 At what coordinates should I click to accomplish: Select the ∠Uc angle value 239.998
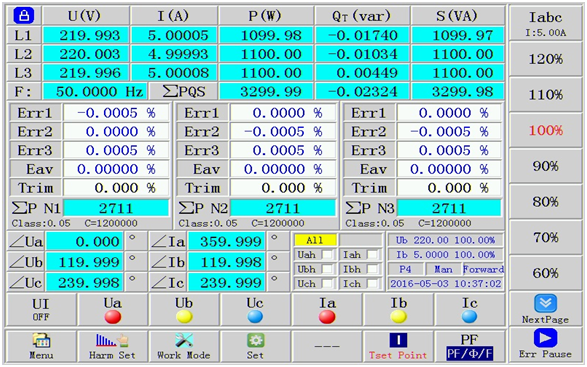pyautogui.click(x=85, y=282)
